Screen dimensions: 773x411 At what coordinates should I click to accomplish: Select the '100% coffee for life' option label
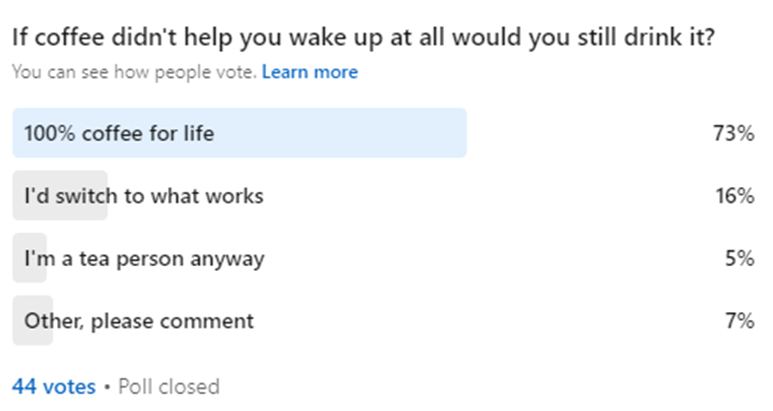(x=119, y=133)
